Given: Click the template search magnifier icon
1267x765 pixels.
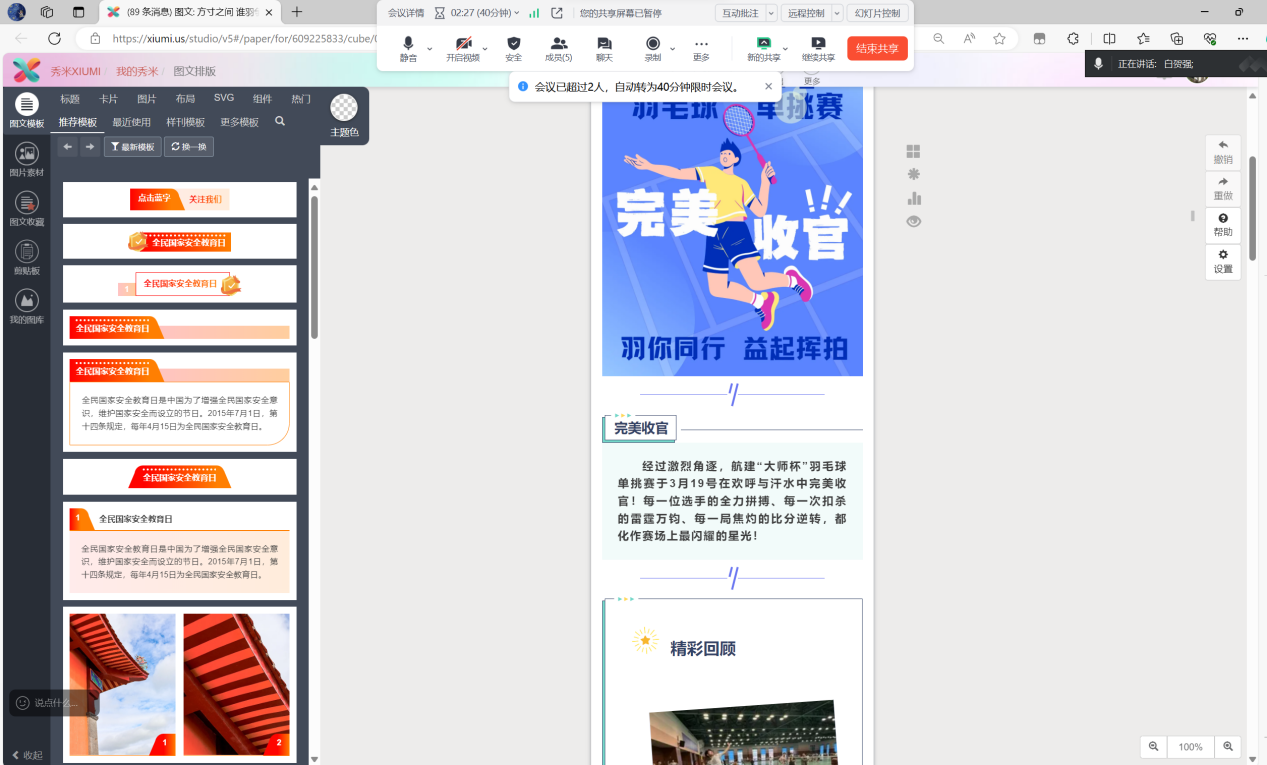Looking at the screenshot, I should (280, 121).
